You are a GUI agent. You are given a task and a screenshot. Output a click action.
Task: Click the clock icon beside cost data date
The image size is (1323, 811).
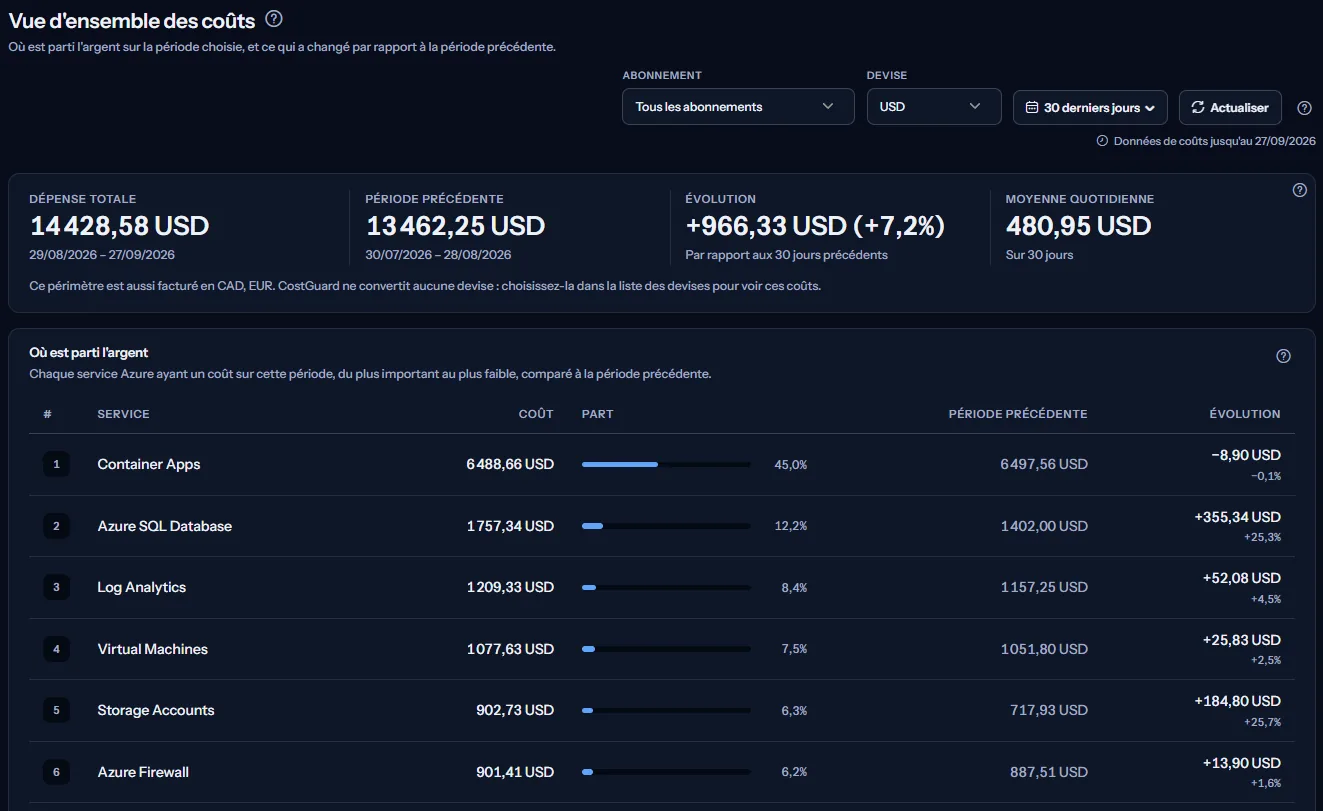click(x=1102, y=141)
